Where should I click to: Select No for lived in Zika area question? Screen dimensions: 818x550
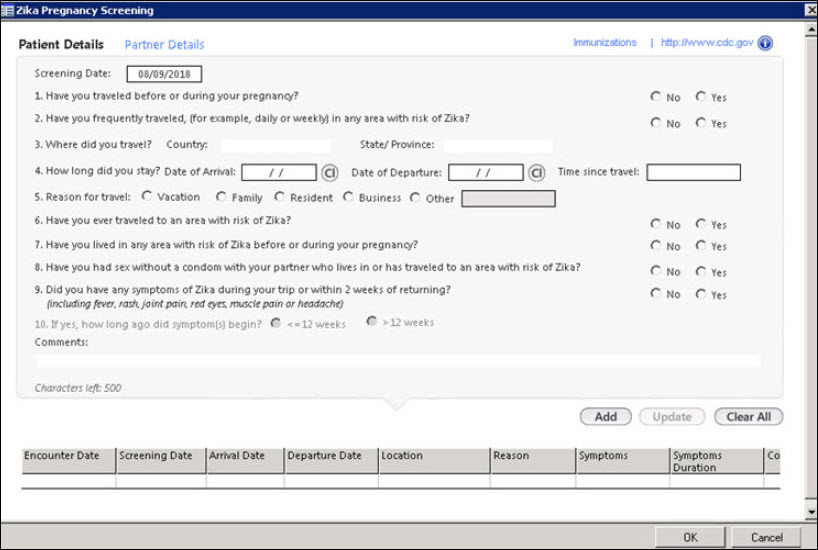click(656, 245)
